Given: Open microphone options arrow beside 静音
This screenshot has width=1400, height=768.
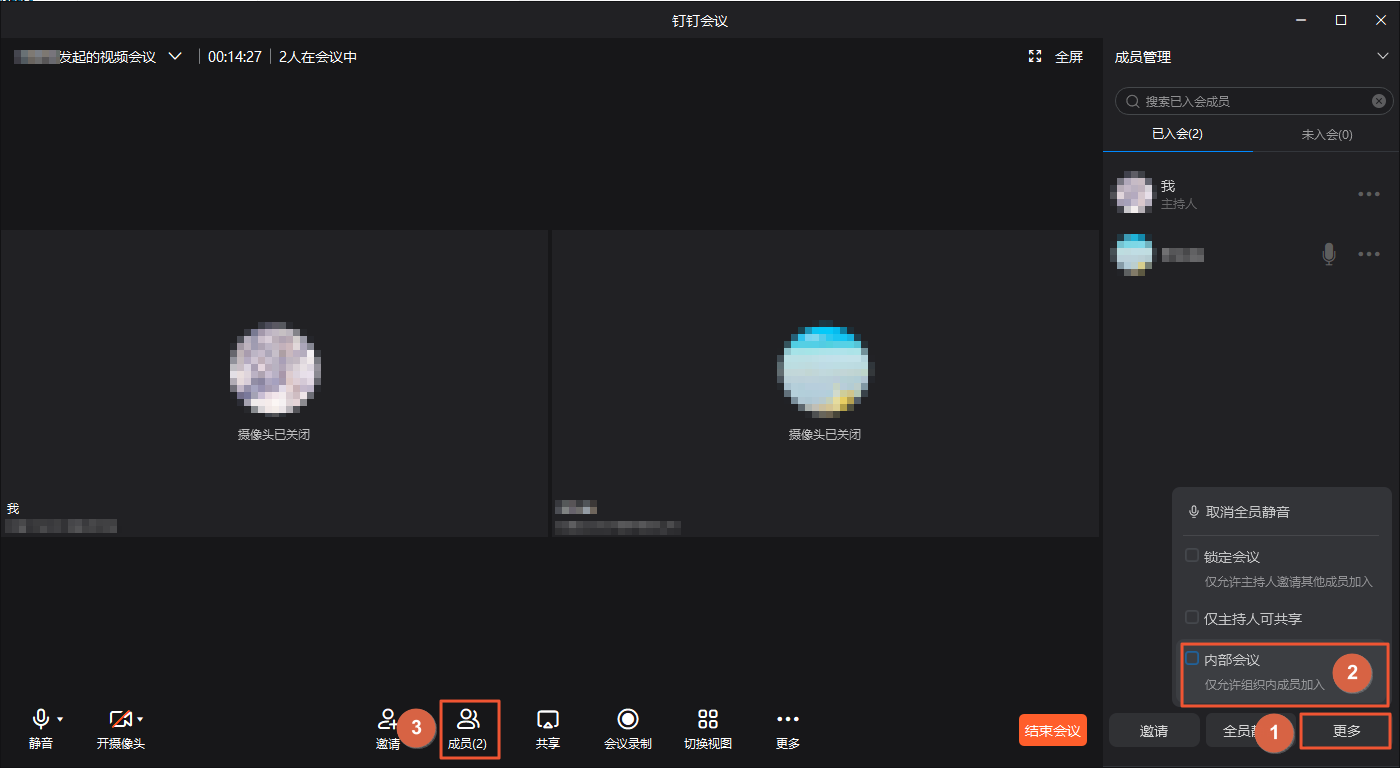Looking at the screenshot, I should click(60, 719).
